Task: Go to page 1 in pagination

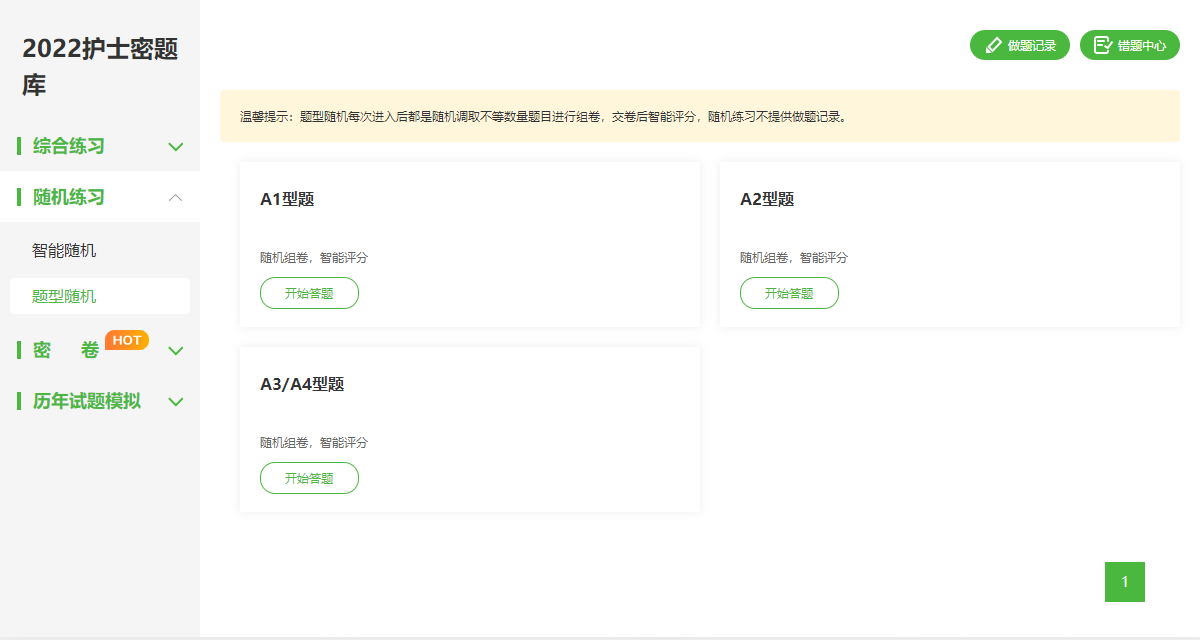Action: 1124,582
